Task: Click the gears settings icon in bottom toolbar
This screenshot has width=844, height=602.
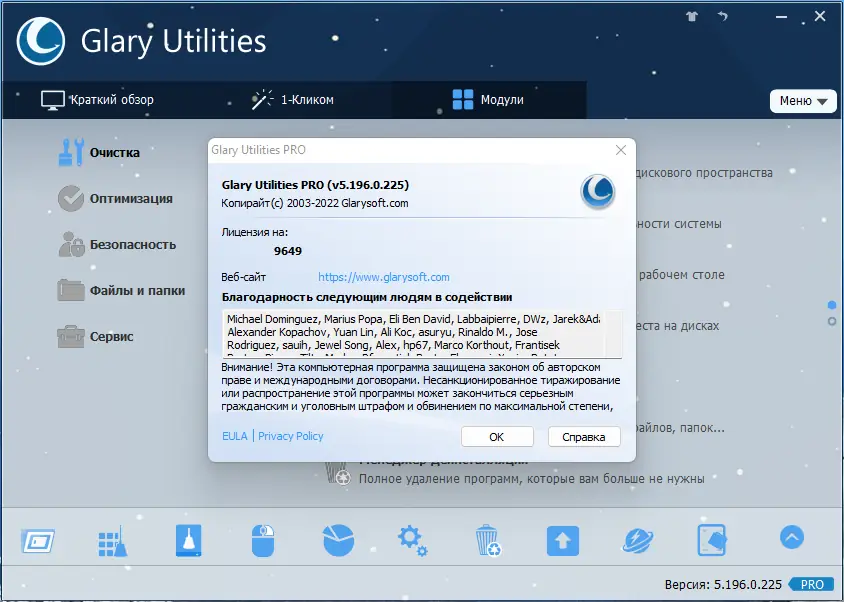Action: (412, 538)
